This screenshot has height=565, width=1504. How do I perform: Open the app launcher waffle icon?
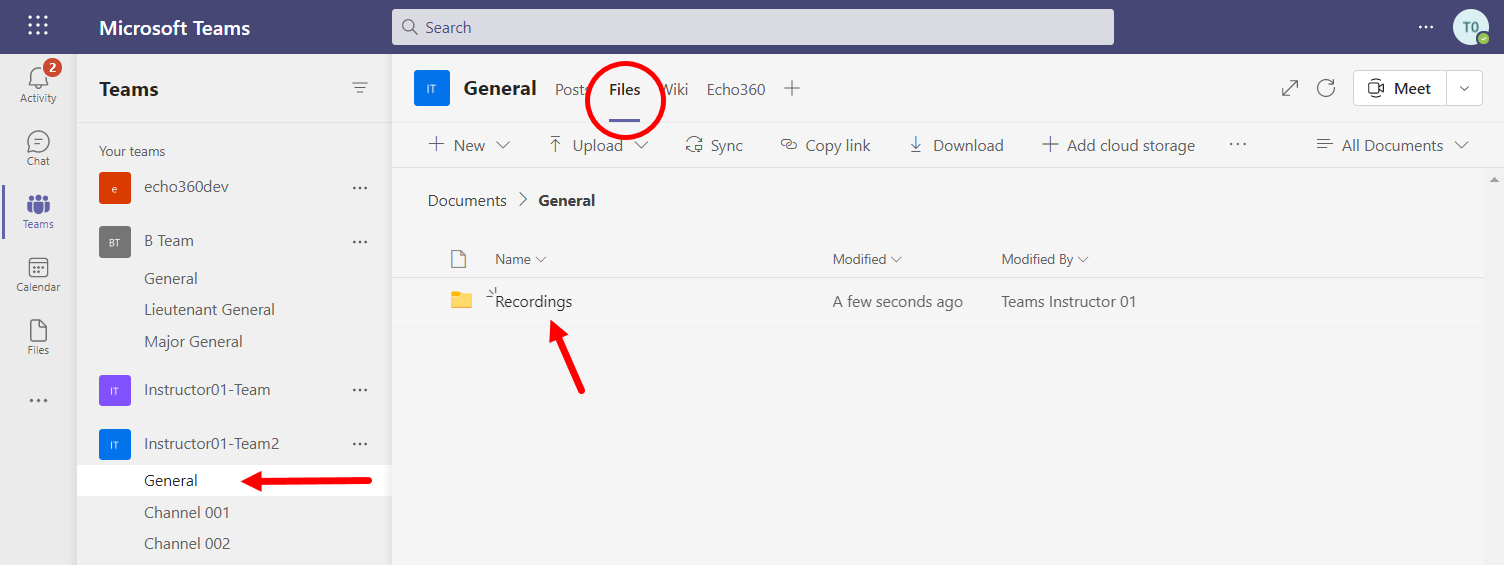pos(38,26)
